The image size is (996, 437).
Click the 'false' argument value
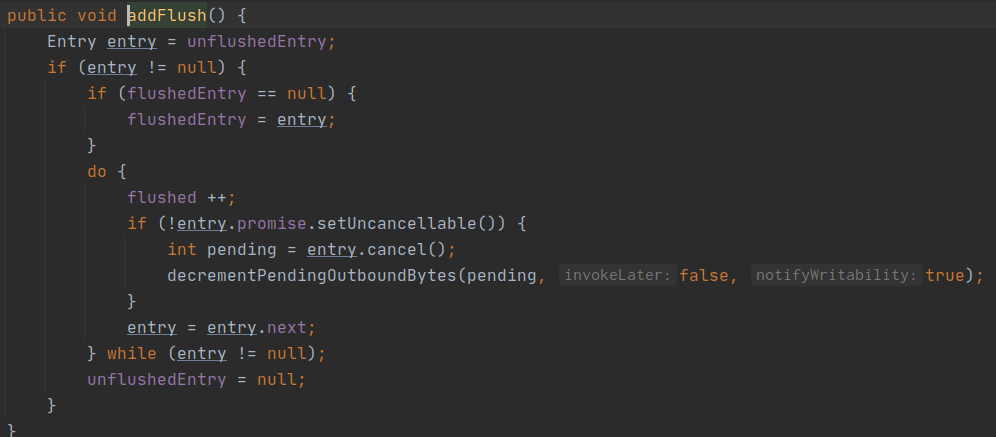tap(704, 276)
